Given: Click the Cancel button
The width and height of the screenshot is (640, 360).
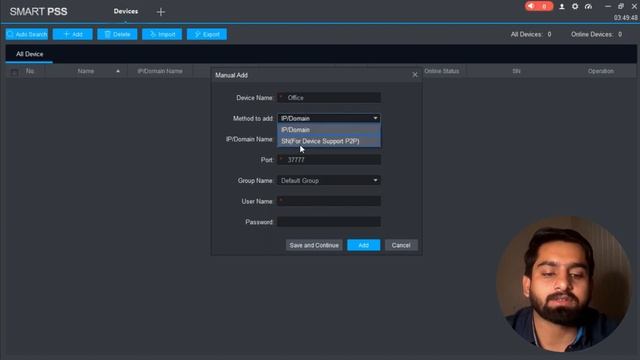Looking at the screenshot, I should [x=401, y=245].
